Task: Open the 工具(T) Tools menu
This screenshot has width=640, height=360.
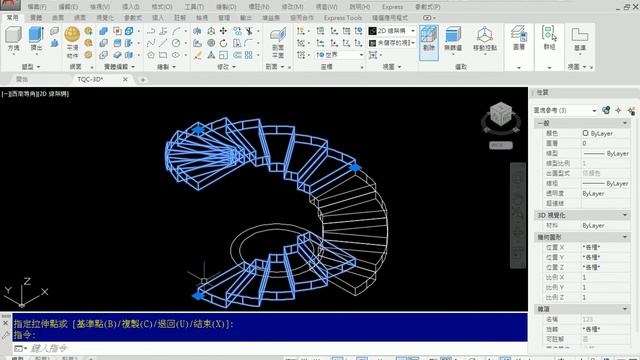Action: 194,7
